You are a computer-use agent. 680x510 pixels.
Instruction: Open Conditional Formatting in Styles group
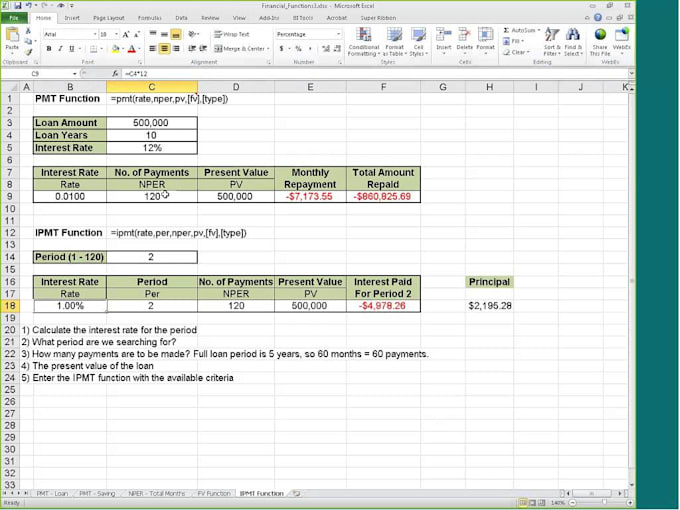[363, 42]
